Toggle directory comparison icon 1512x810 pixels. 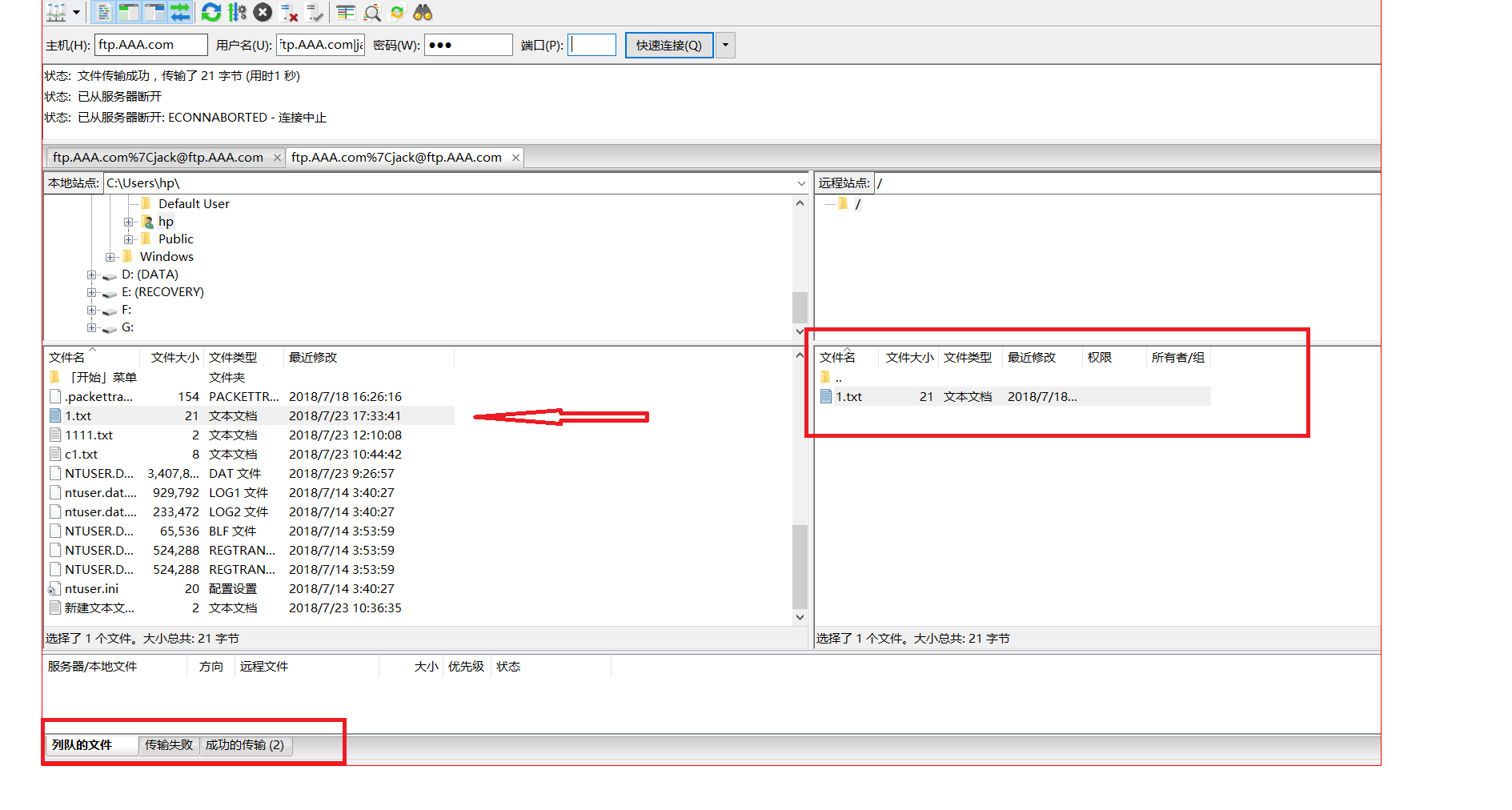[x=372, y=12]
